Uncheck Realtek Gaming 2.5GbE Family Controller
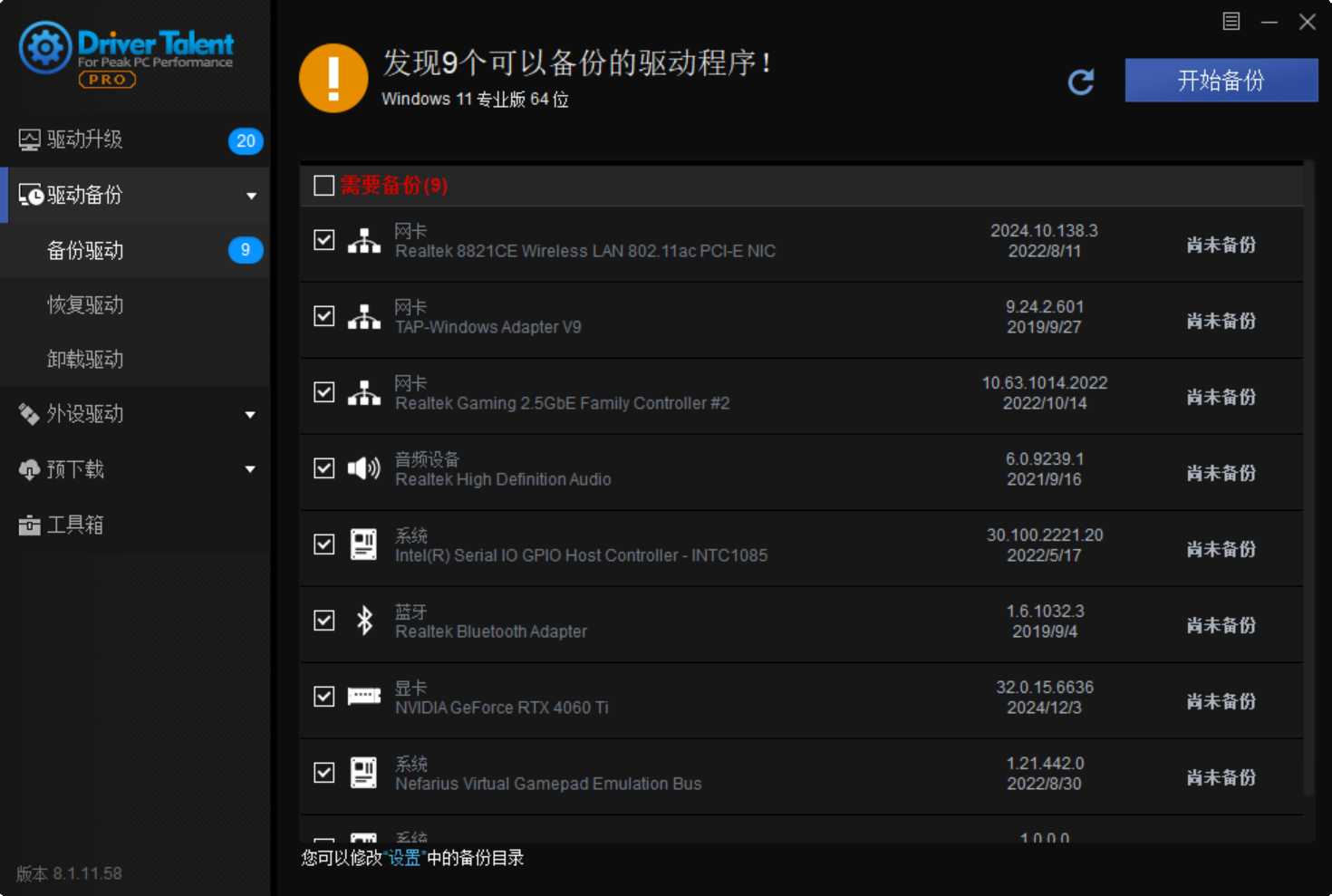This screenshot has height=896, width=1332. [323, 392]
